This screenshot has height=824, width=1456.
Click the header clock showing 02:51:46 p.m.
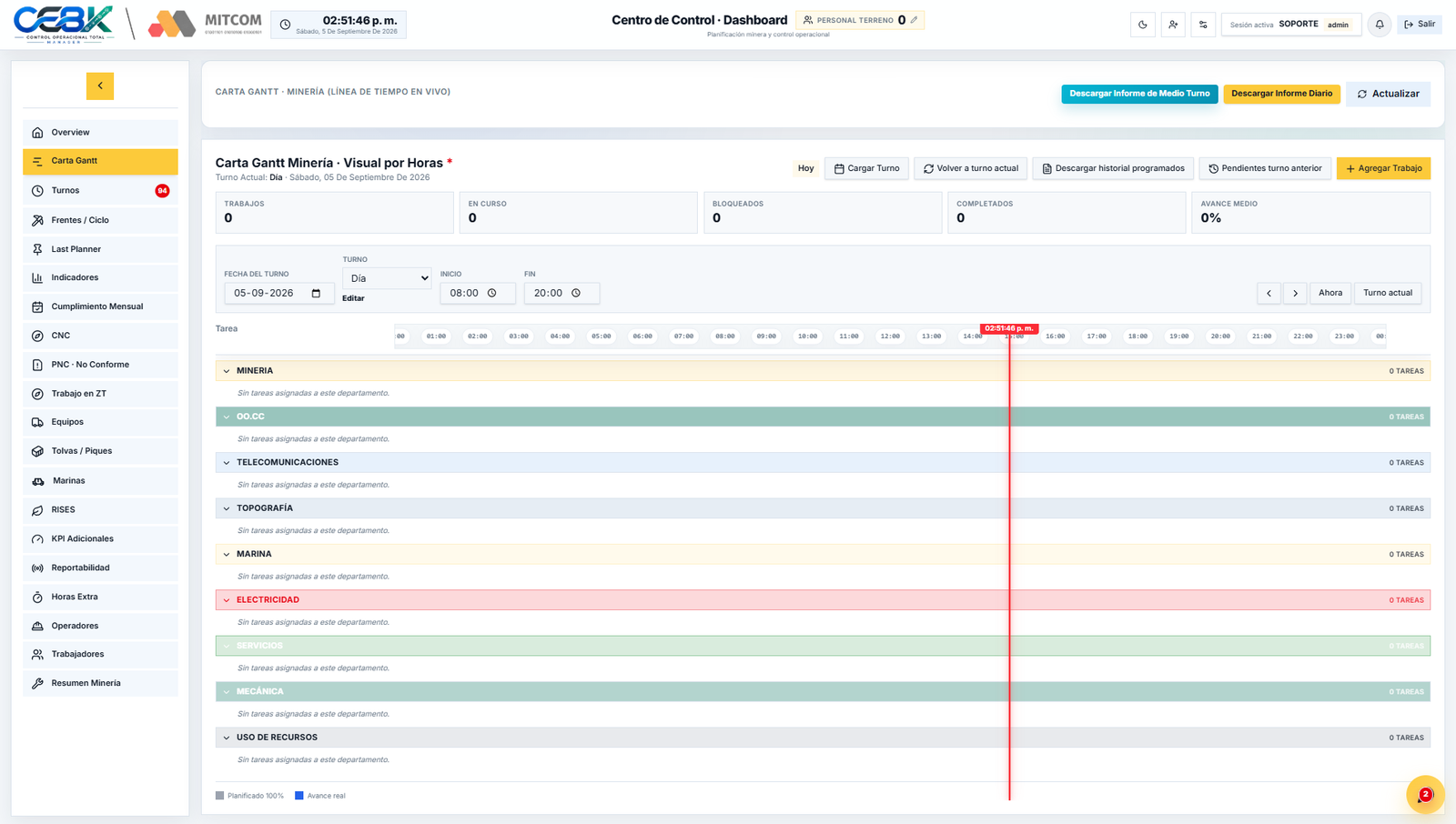[x=339, y=25]
